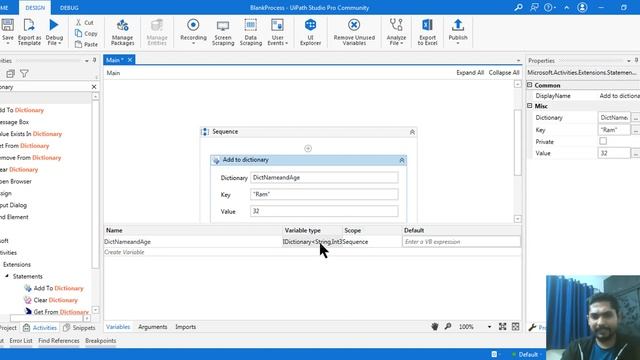640x360 pixels.
Task: Paste from clipboard with Paste
Action: pyautogui.click(x=86, y=44)
